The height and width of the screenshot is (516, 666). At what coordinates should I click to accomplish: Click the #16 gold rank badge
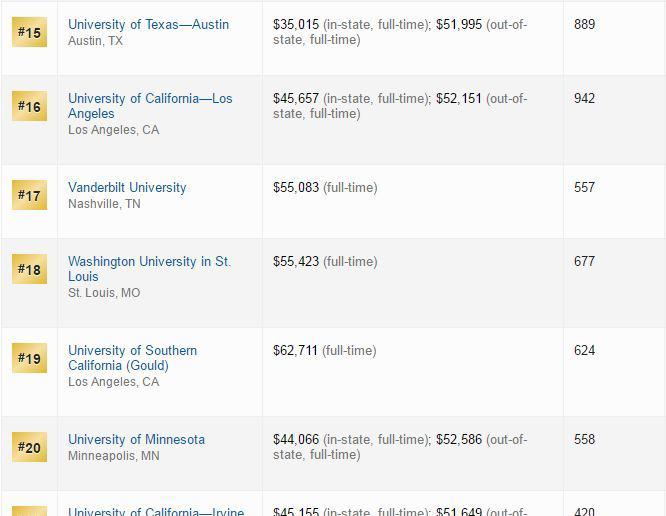29,106
